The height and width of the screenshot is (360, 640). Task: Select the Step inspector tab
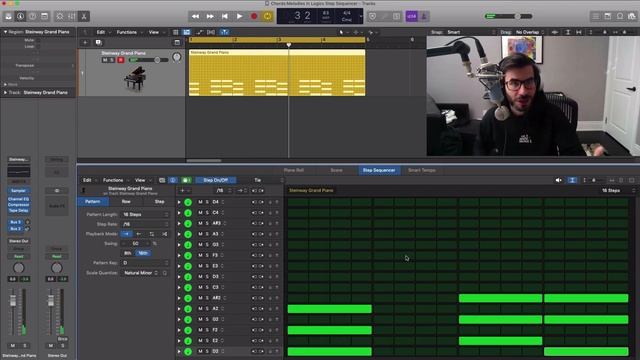click(160, 202)
